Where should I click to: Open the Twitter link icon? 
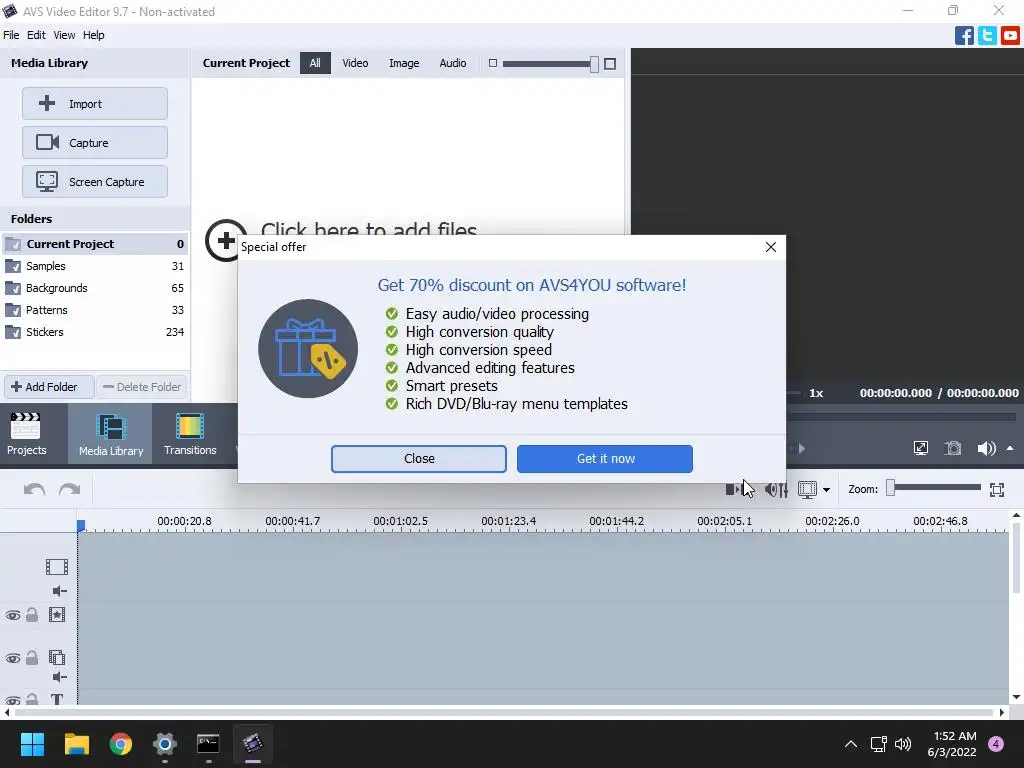click(x=987, y=35)
